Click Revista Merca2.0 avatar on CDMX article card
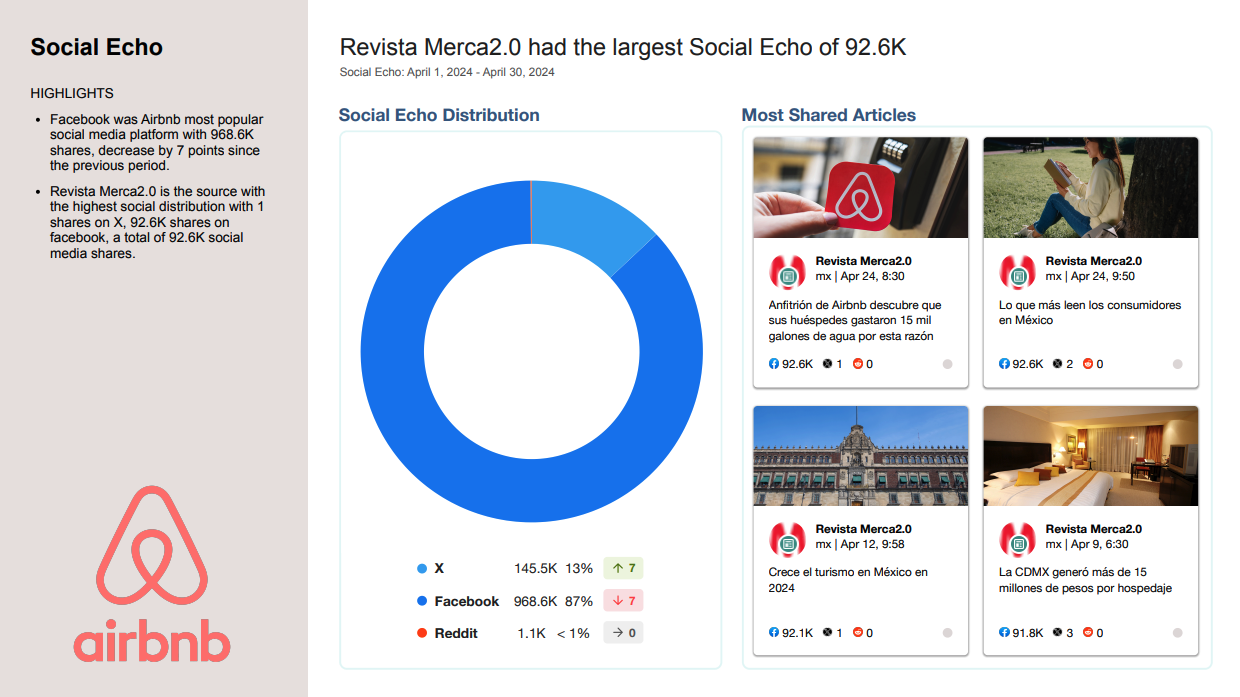 point(1018,540)
